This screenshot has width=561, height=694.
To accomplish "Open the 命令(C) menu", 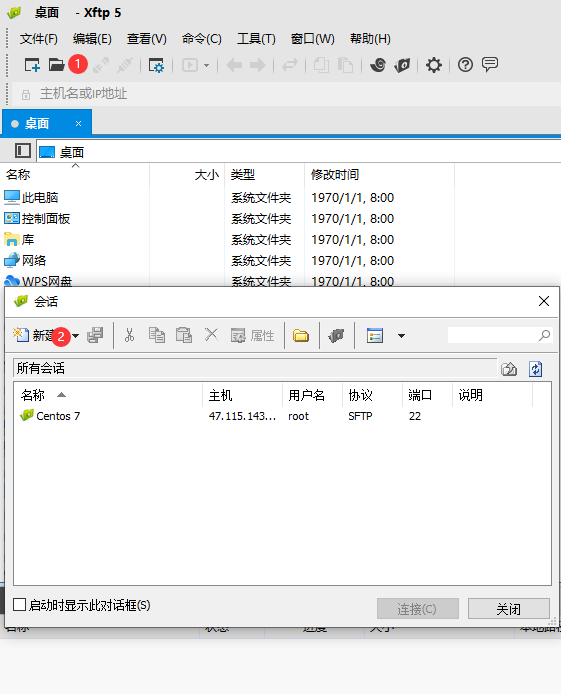I will click(x=201, y=39).
